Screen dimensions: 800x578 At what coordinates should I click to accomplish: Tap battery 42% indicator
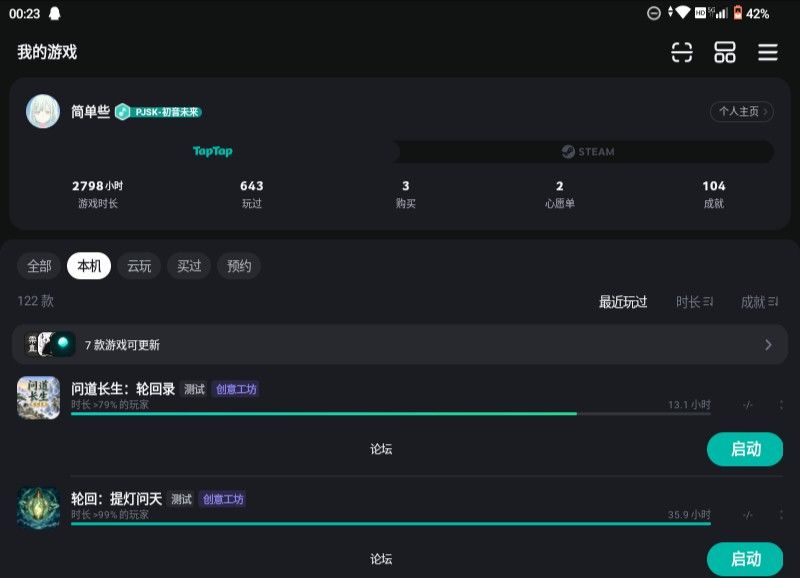pos(751,13)
